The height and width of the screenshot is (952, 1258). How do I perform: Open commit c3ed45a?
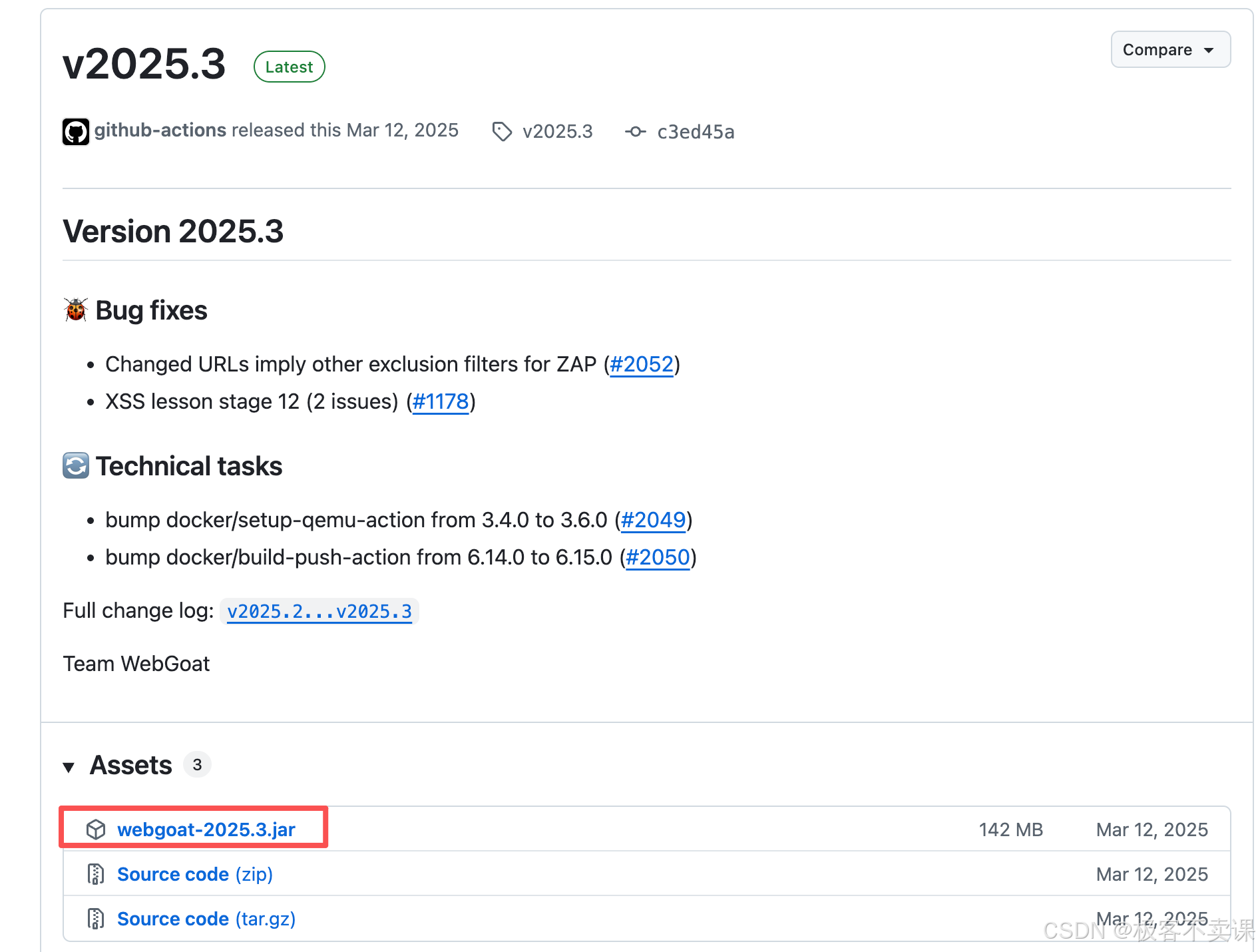click(x=696, y=132)
